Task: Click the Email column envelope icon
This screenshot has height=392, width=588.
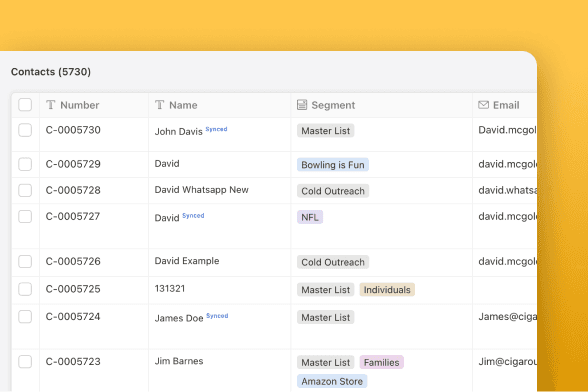Action: coord(483,105)
